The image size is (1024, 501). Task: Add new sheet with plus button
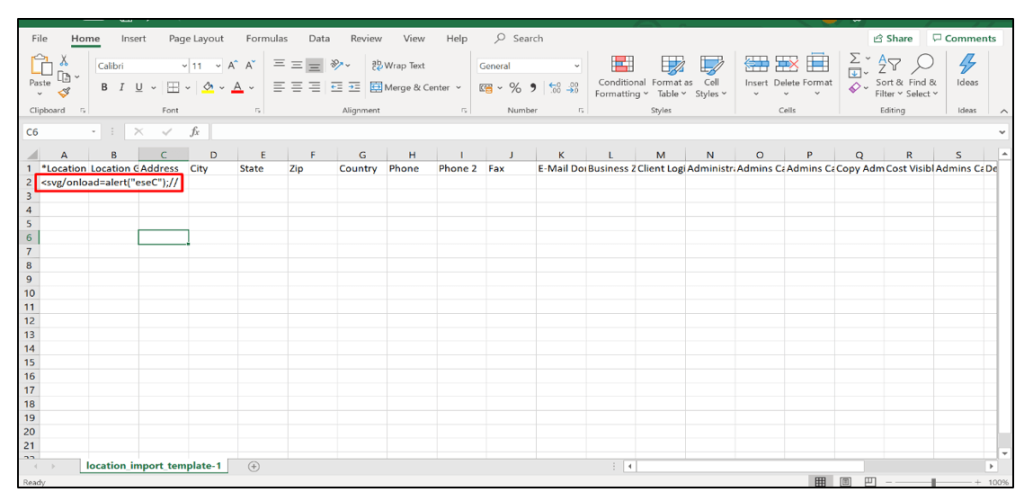click(254, 466)
